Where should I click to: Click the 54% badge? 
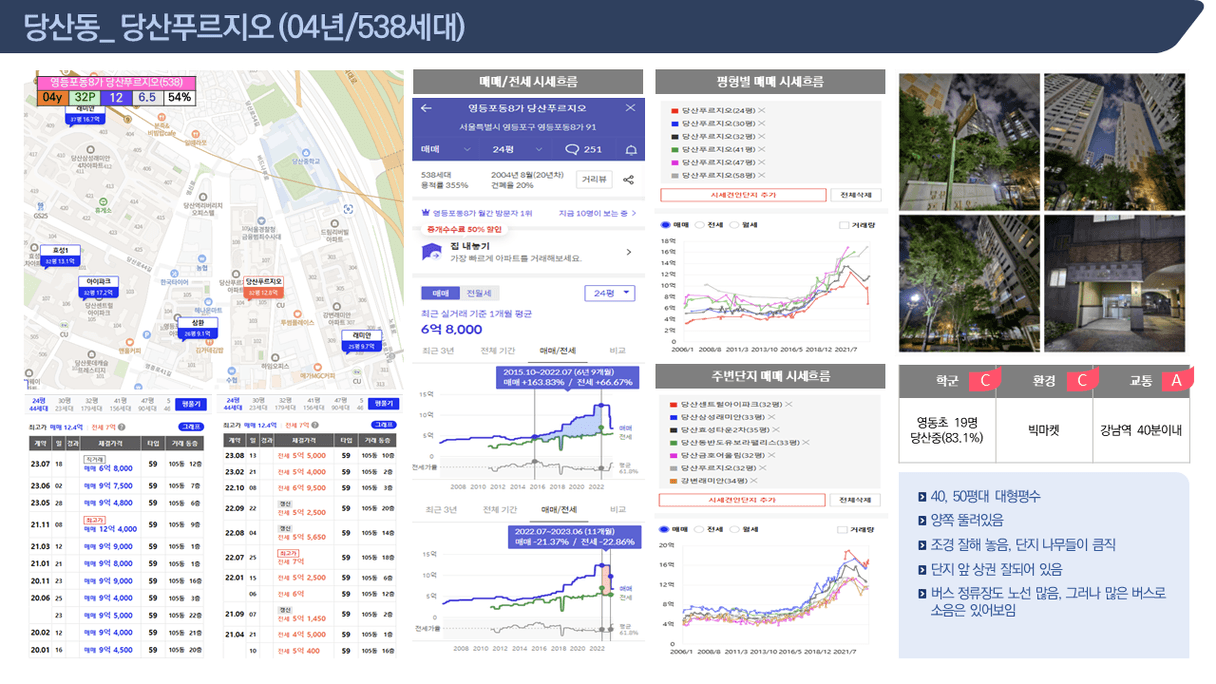180,97
